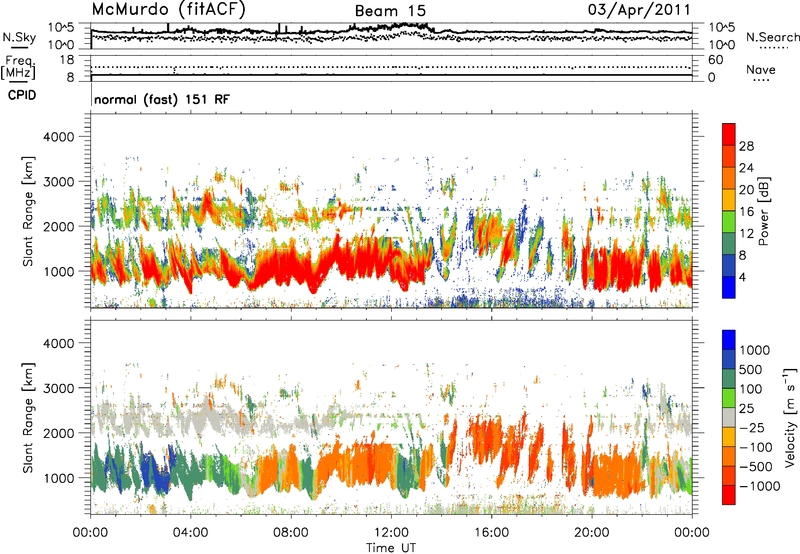
Task: Select the "20:00" time tick label
Action: [592, 533]
